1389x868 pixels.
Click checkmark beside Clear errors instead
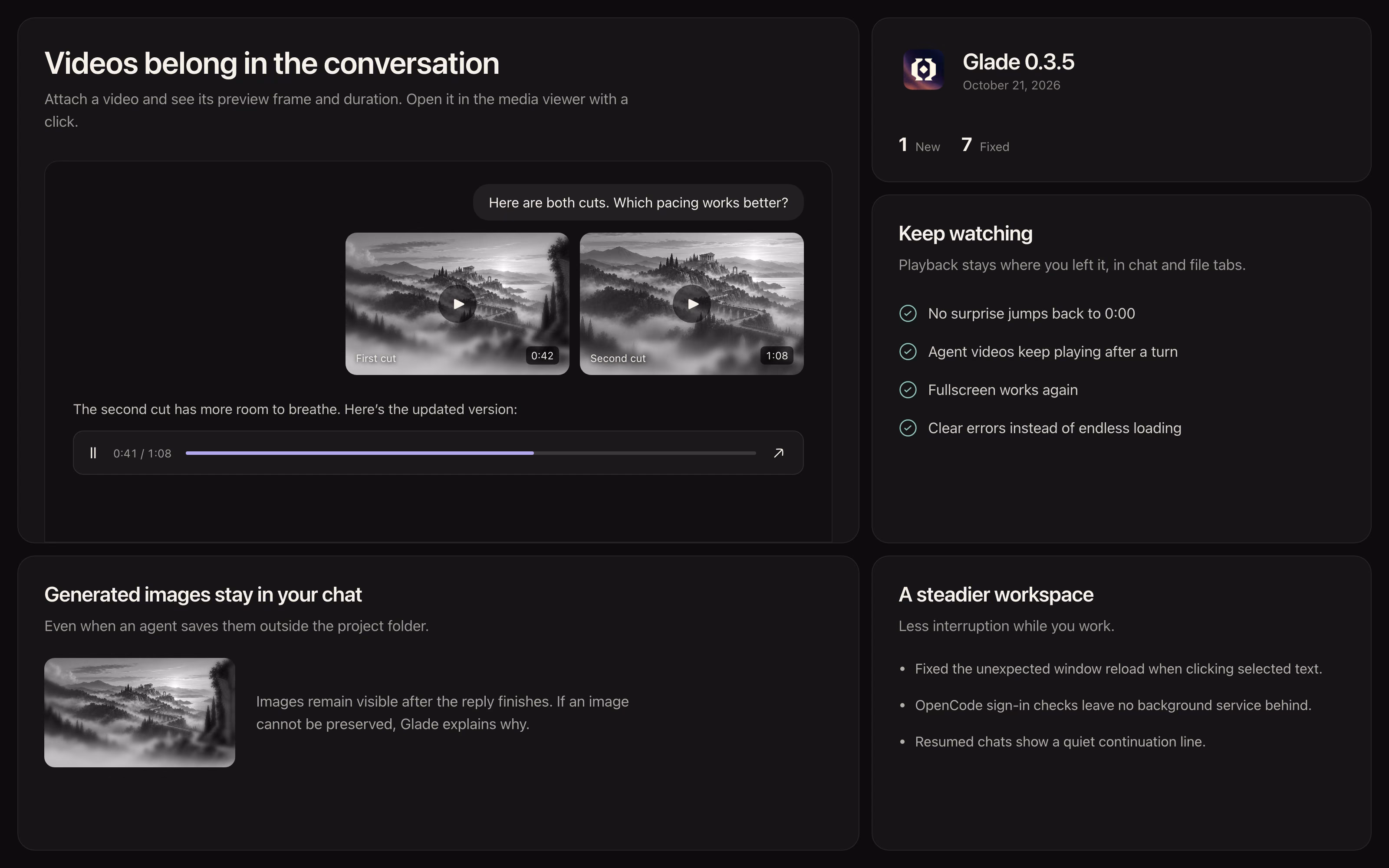coord(908,428)
